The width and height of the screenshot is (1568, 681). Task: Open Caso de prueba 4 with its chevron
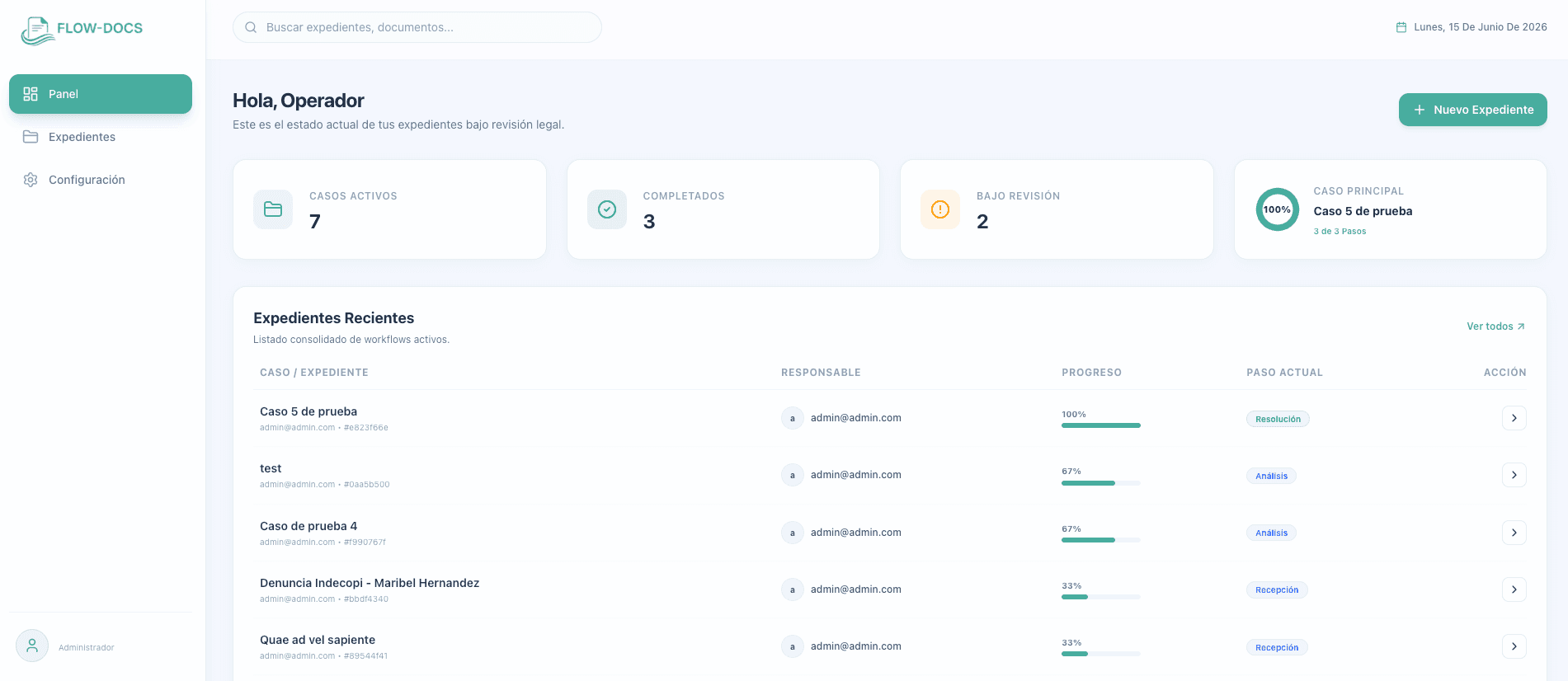[1514, 533]
